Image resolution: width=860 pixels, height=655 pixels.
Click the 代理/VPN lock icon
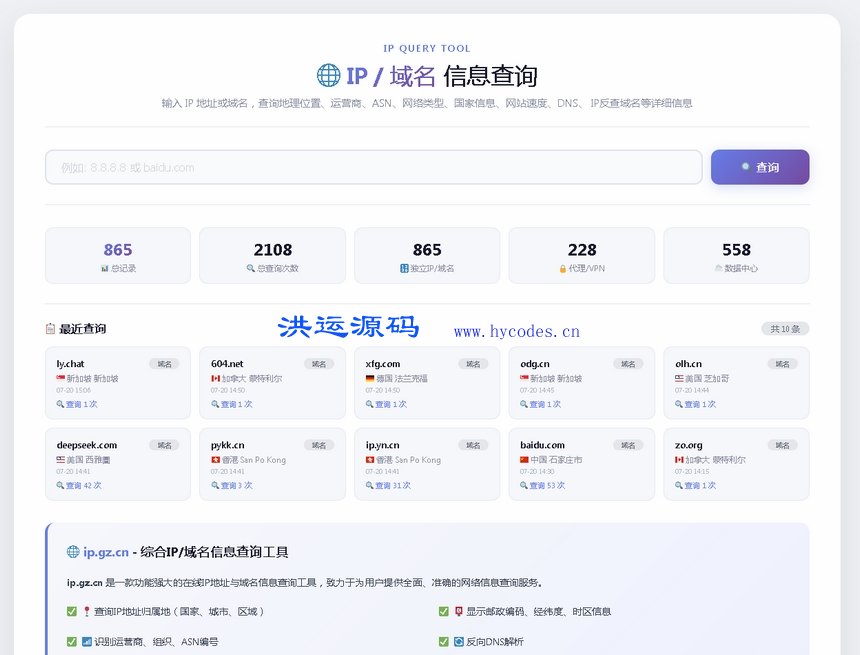pos(563,269)
